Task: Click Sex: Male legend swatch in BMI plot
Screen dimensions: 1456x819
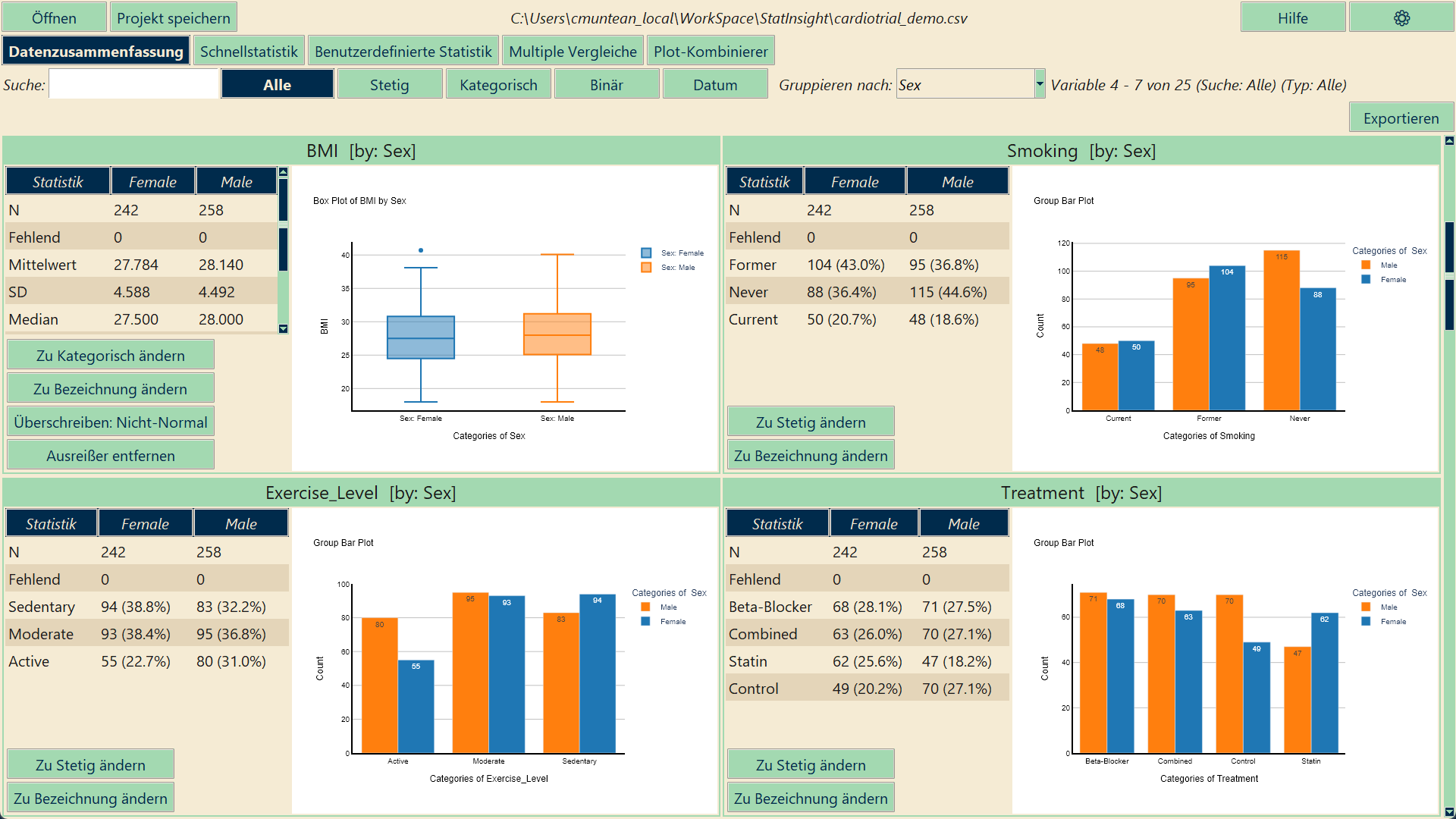Action: 646,267
